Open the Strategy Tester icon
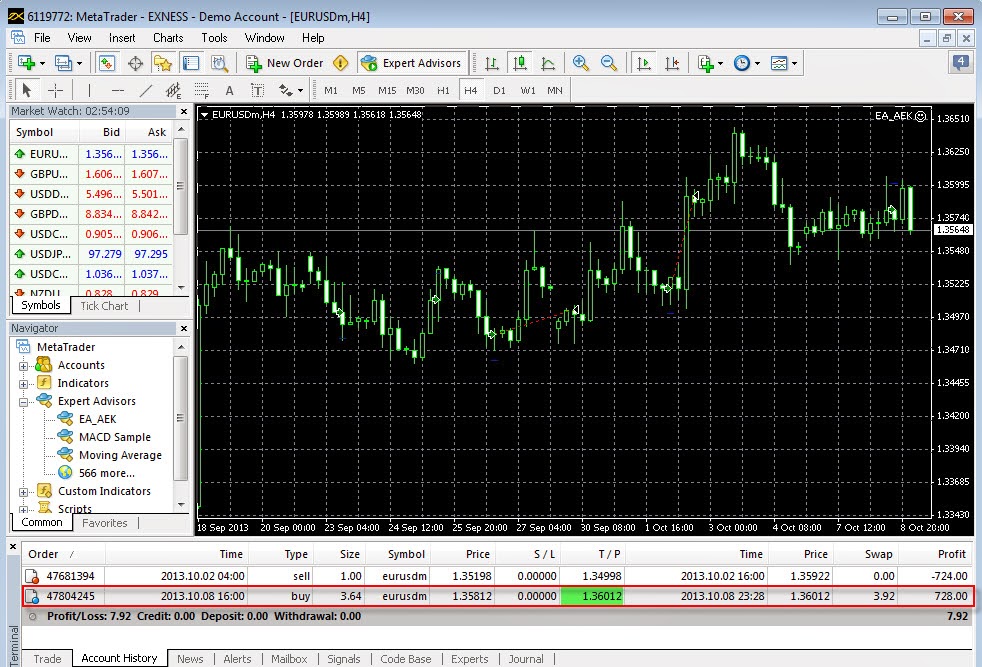This screenshot has width=982, height=667. pos(219,63)
